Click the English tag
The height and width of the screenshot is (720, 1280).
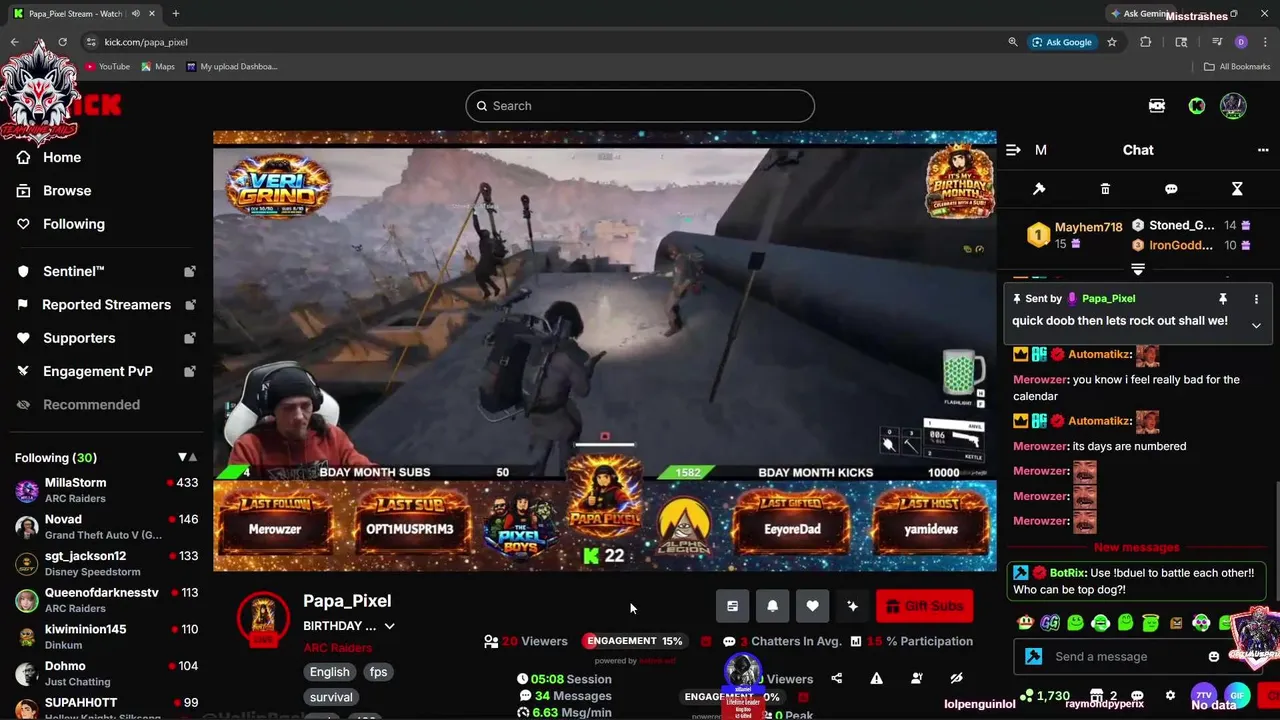click(x=329, y=672)
